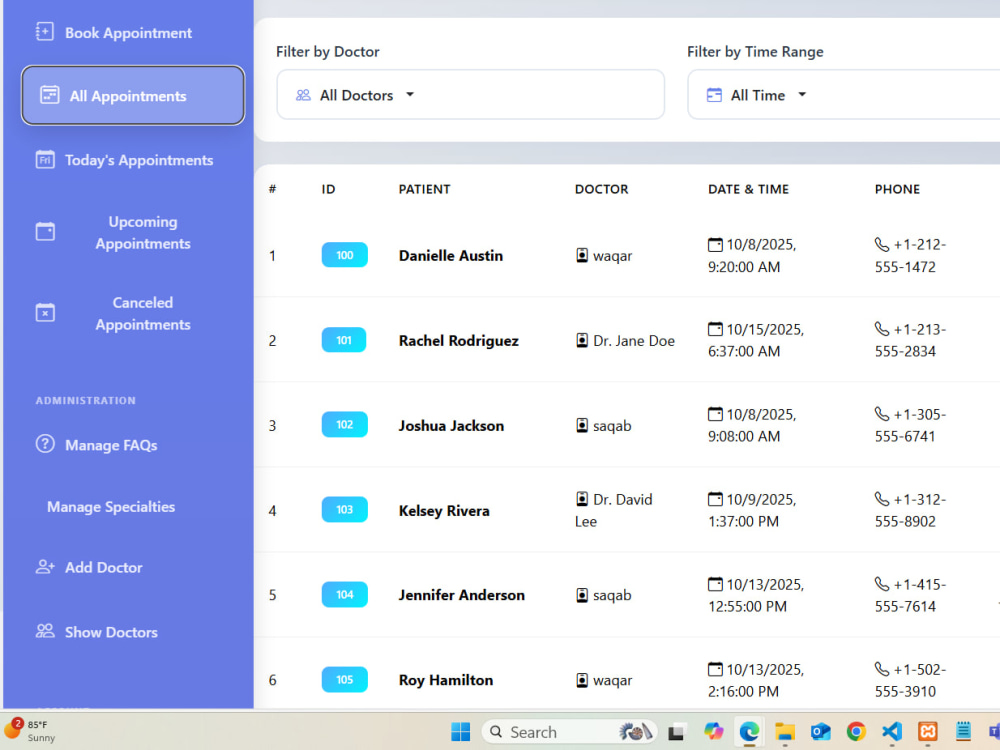Click appointment ID badge 103
This screenshot has height=750, width=1000.
[344, 510]
